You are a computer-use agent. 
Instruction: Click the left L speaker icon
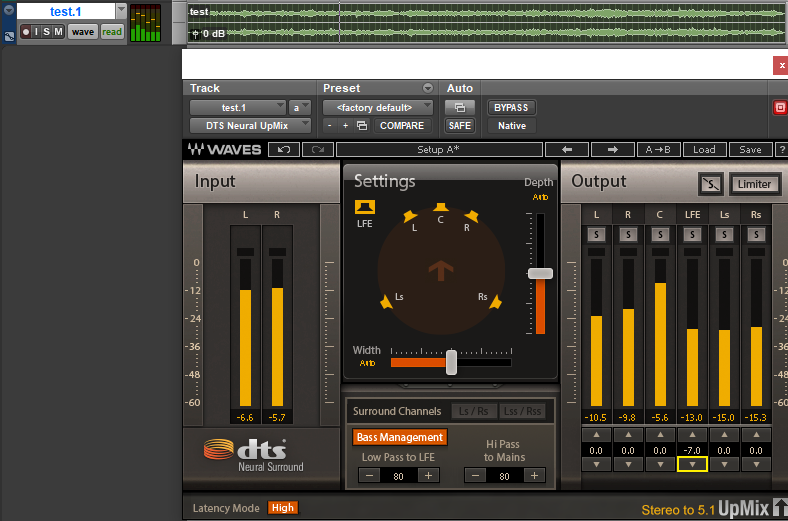pyautogui.click(x=410, y=216)
